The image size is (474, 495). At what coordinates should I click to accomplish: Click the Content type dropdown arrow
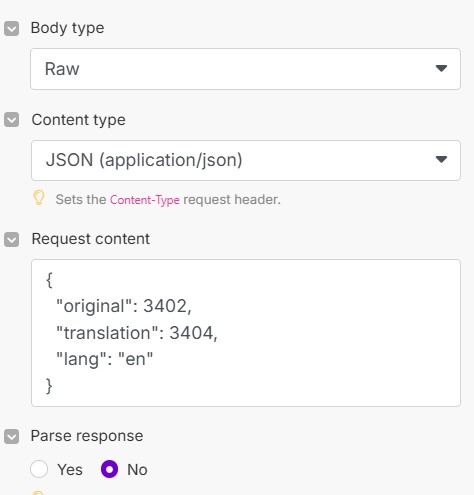441,160
